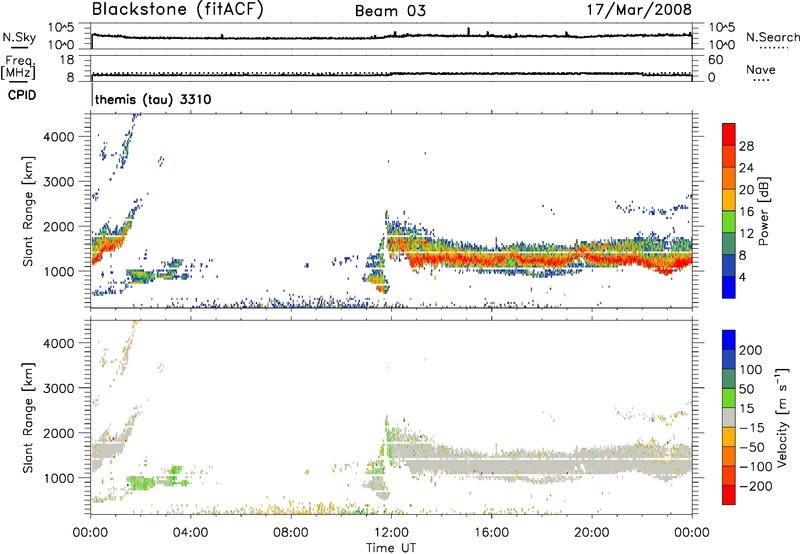The height and width of the screenshot is (554, 800).
Task: Click the 18 tick on the frequency axis
Action: 67,60
